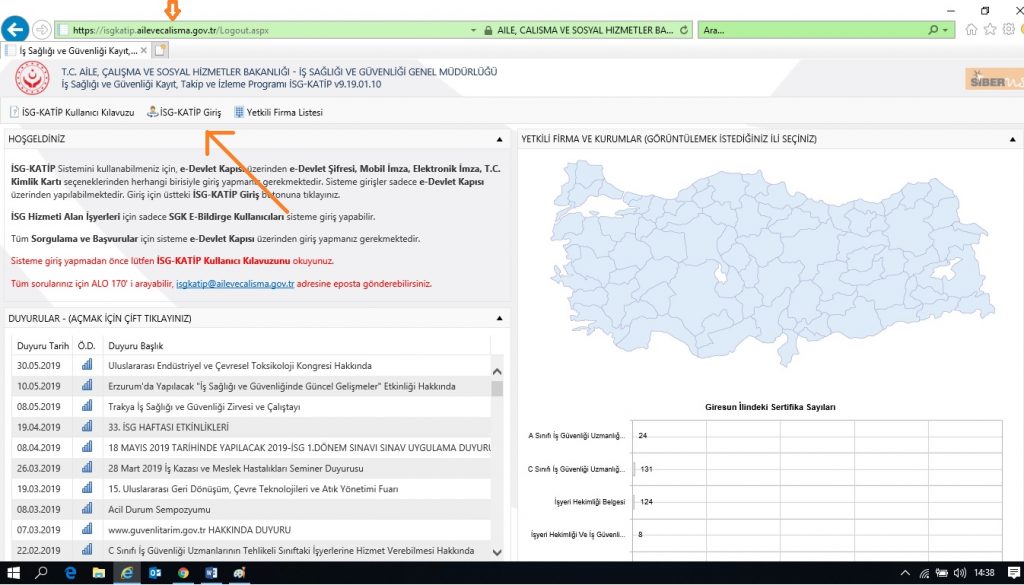Click the browser home icon
1024x585 pixels.
click(972, 30)
